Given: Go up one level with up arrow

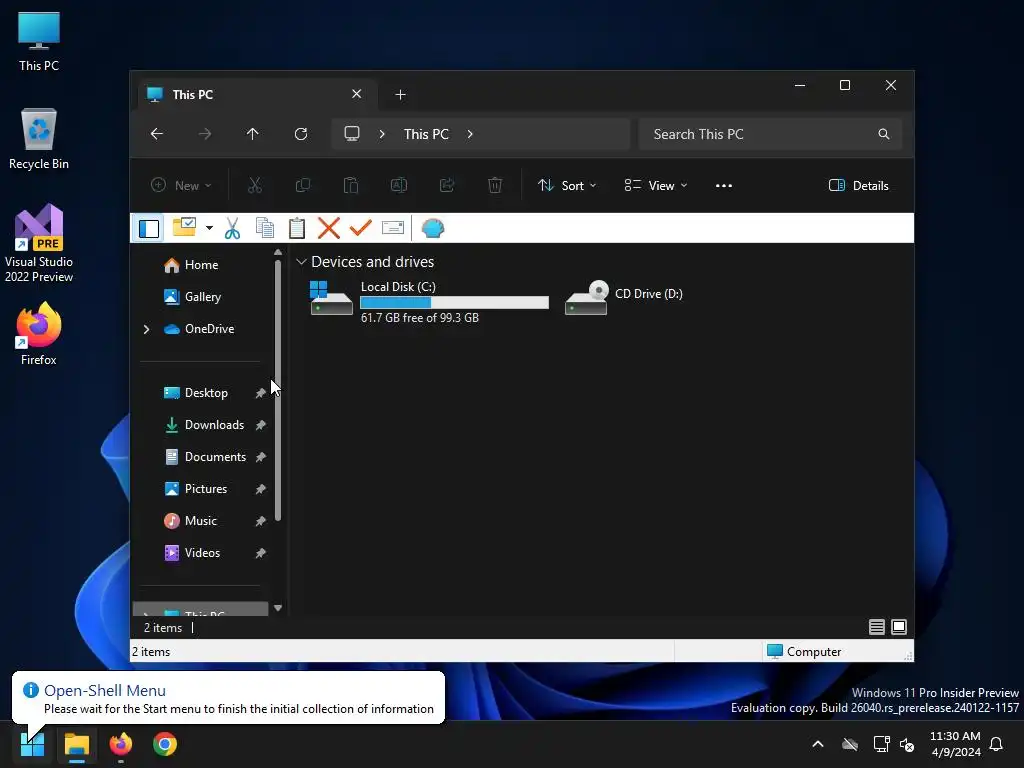Looking at the screenshot, I should (x=253, y=134).
